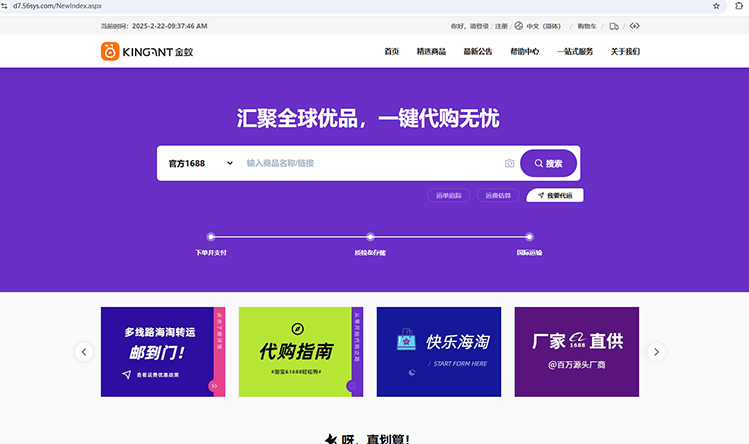Click the carousel next arrow
Viewport: 749px width, 444px height.
(x=656, y=351)
